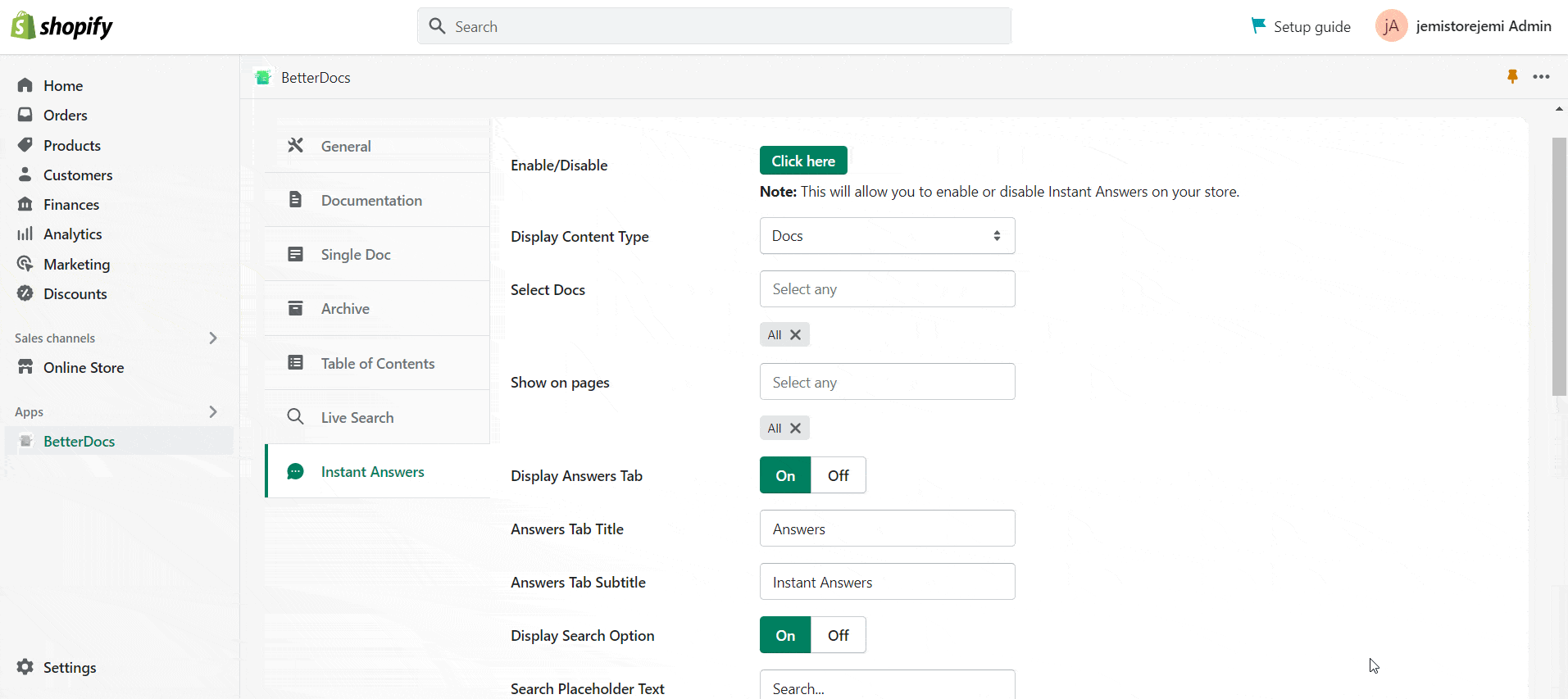Click the Instant Answers chat bubble icon
This screenshot has height=699, width=1568.
click(296, 471)
